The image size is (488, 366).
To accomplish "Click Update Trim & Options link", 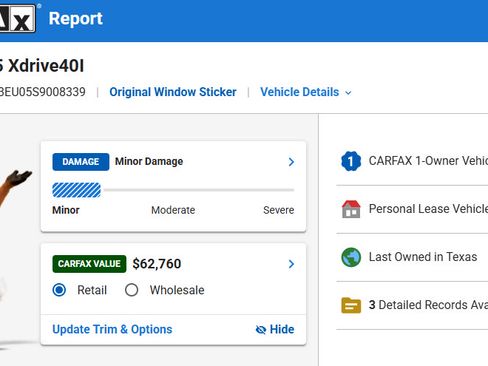I will coord(112,329).
